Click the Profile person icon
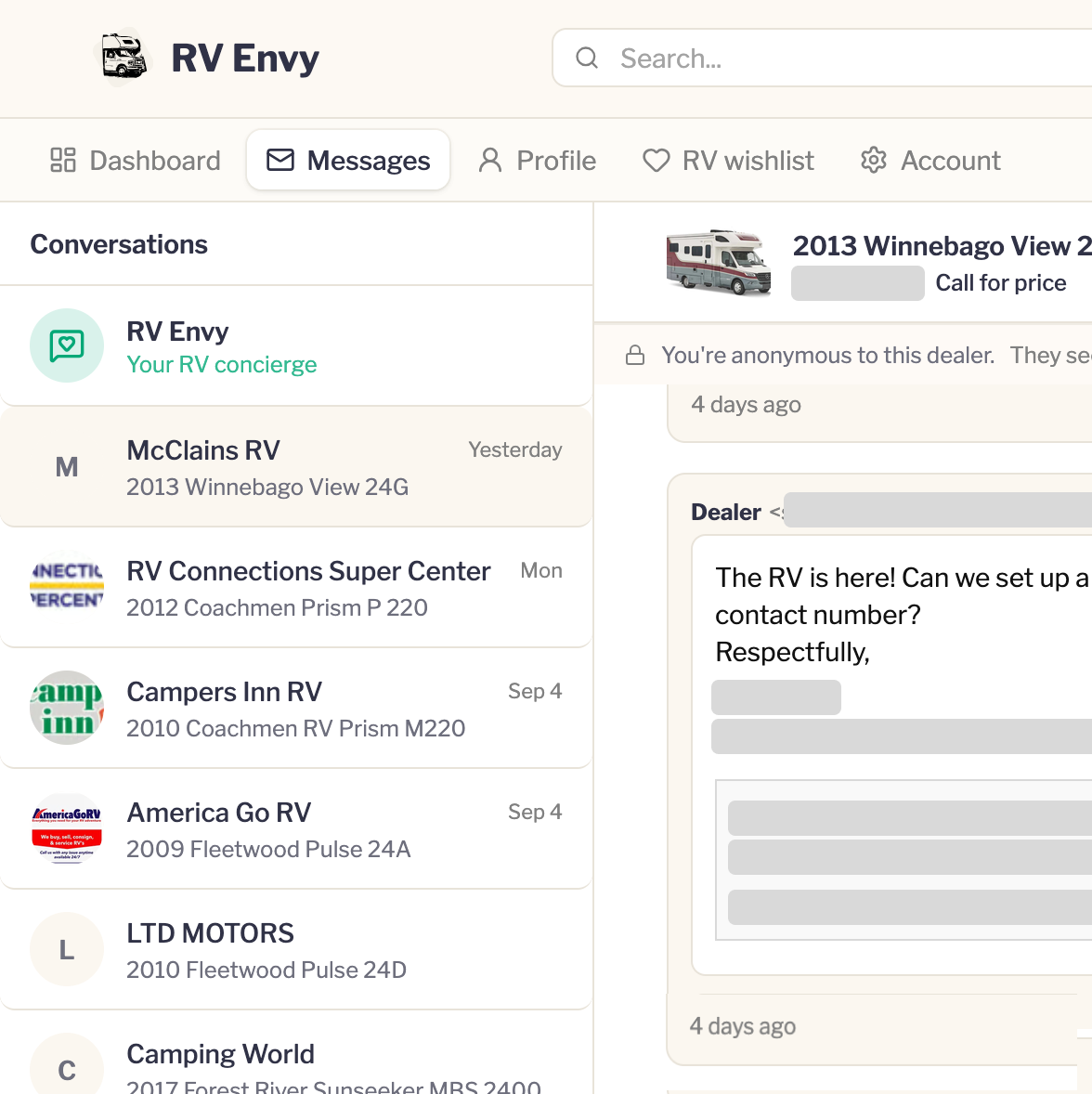The image size is (1092, 1094). pos(490,160)
